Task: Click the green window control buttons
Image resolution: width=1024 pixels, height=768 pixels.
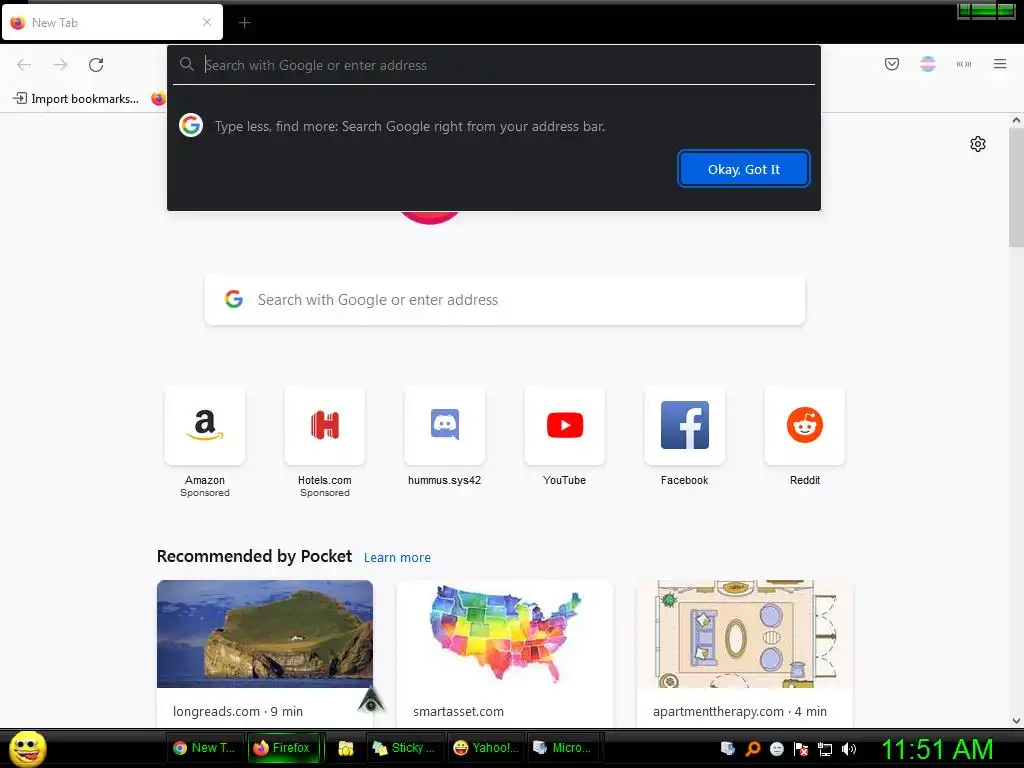Action: click(x=986, y=10)
